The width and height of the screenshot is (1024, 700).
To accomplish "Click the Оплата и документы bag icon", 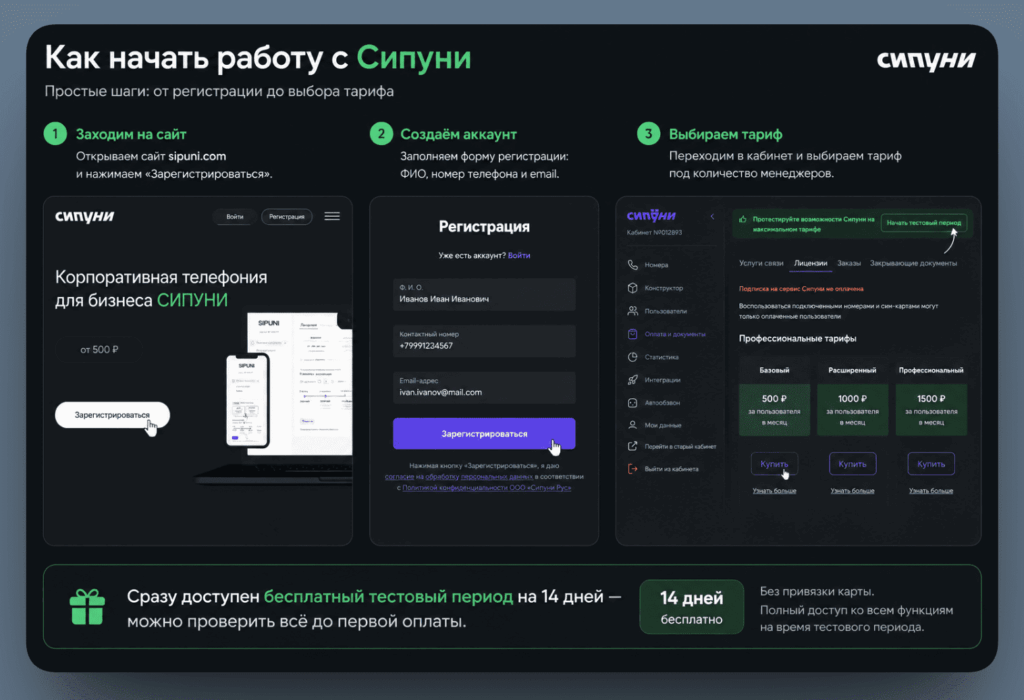I will pos(632,334).
